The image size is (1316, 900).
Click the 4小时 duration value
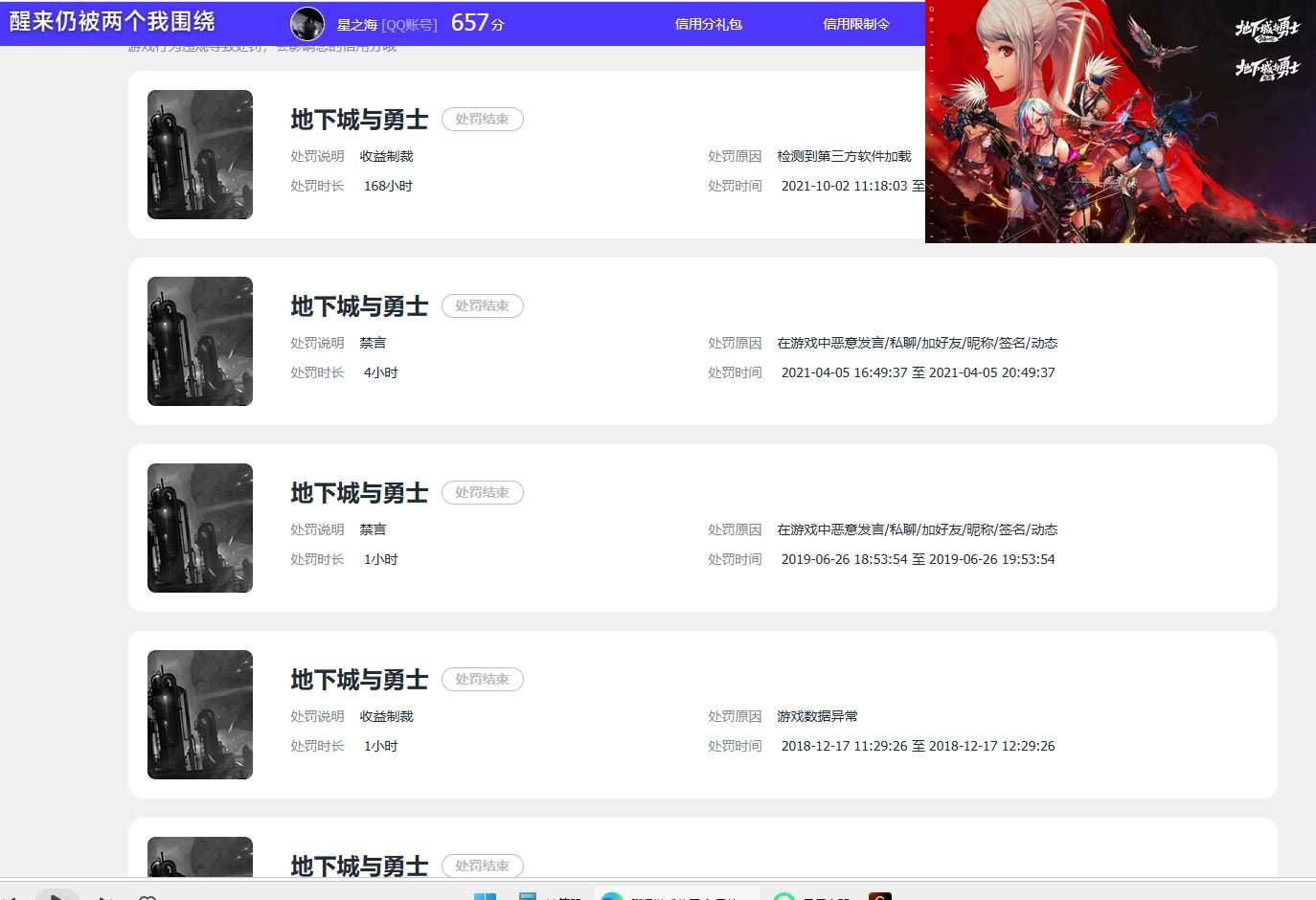(380, 372)
